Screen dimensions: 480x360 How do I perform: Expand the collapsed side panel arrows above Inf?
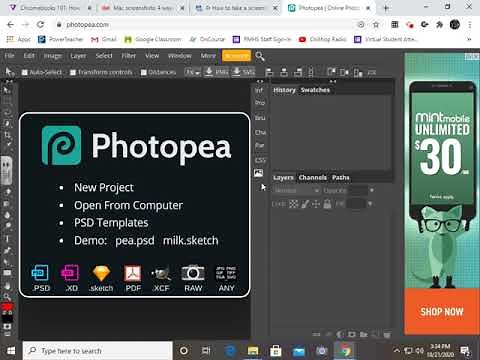coord(260,81)
